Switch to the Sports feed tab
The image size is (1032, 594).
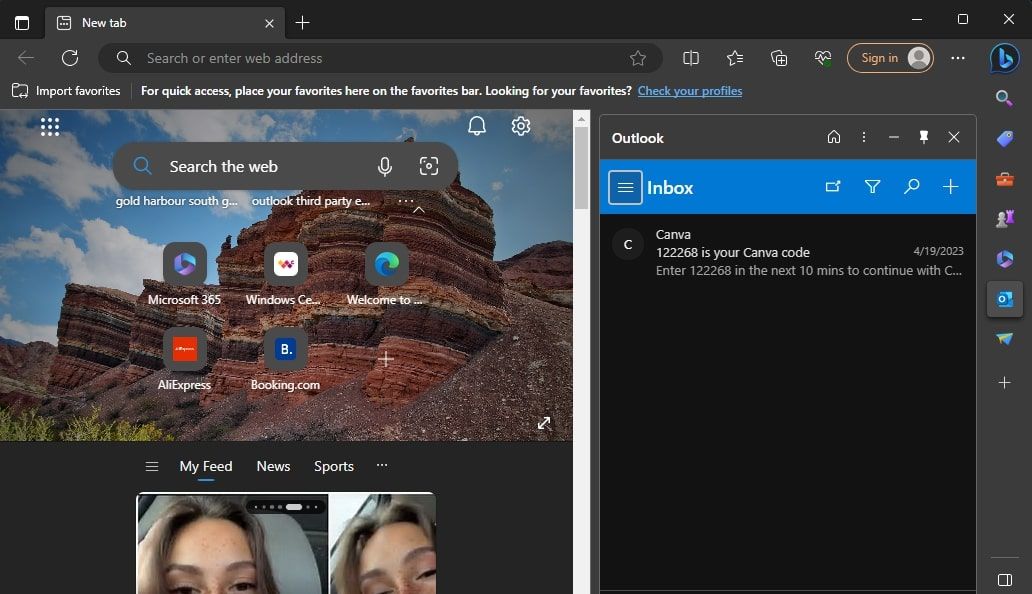coord(333,466)
